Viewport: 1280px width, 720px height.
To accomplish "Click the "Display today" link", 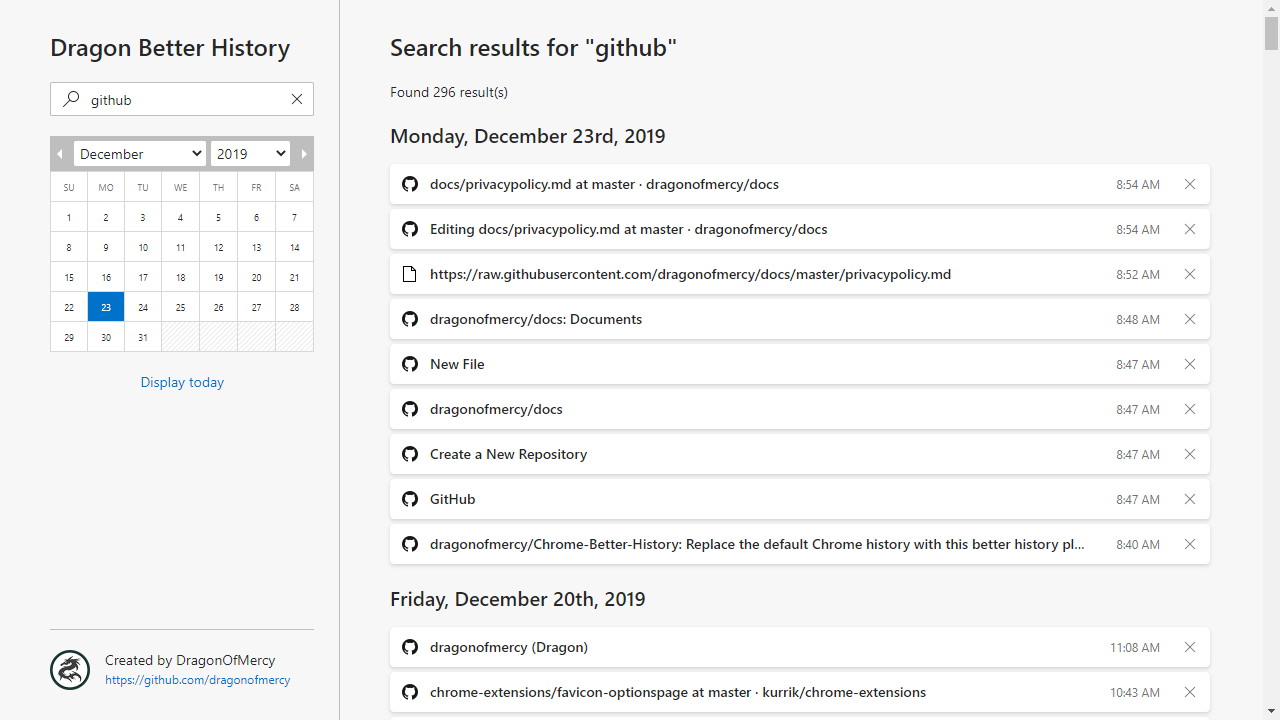I will click(x=182, y=382).
